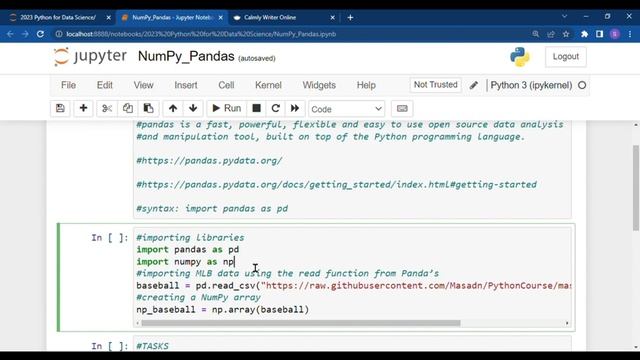Insert a cell below with plus icon
The width and height of the screenshot is (640, 360).
83,109
